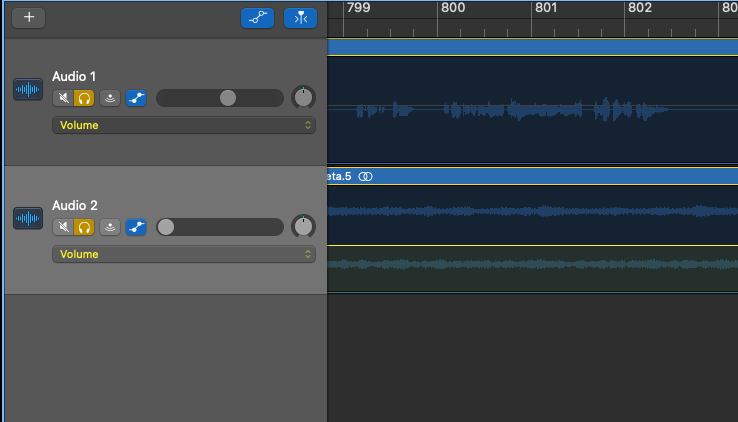This screenshot has width=738, height=422.
Task: Click bar 800 on the ruler
Action: pos(453,8)
